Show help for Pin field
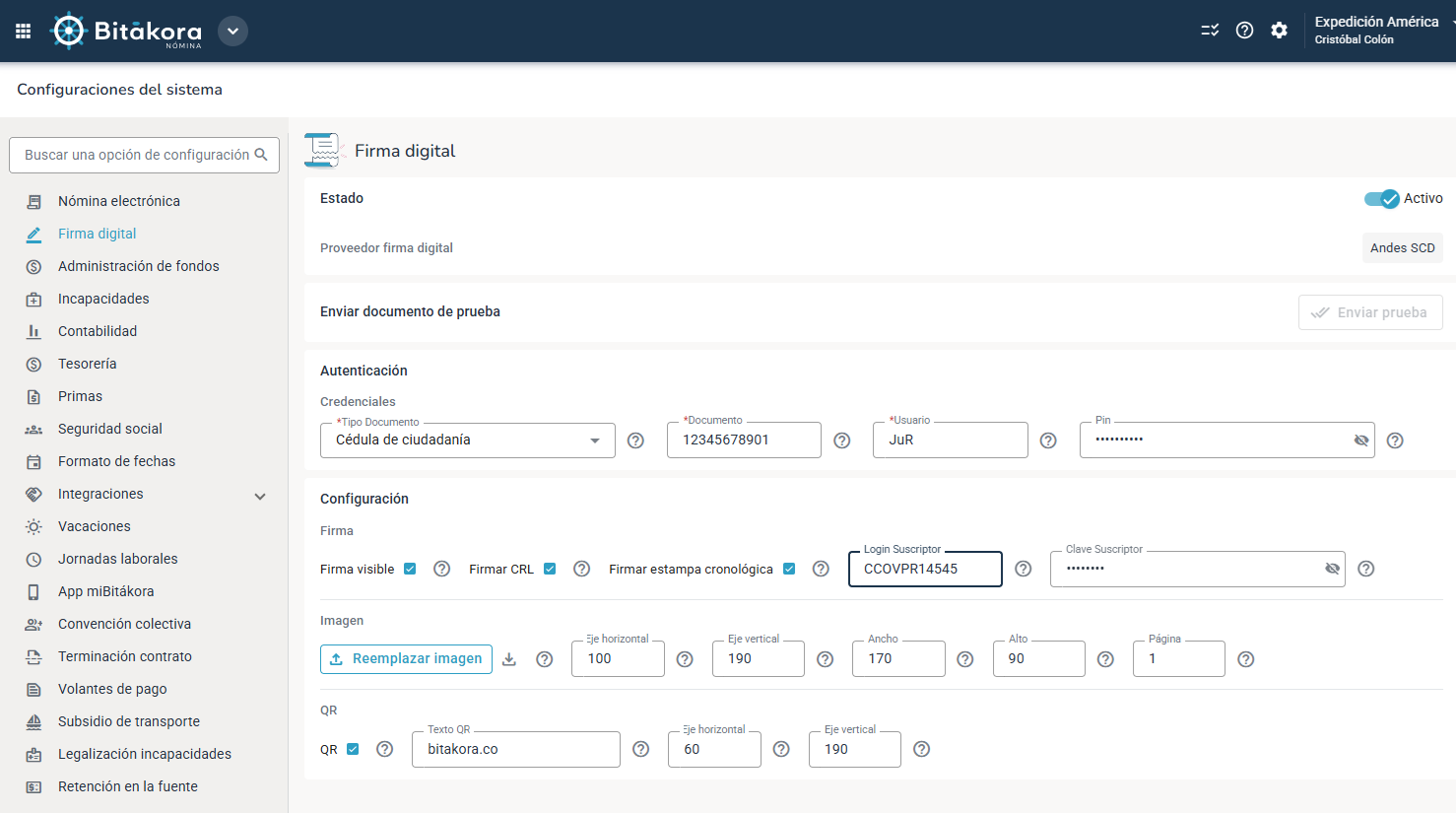Screen dimensions: 1456x813 tap(1395, 440)
